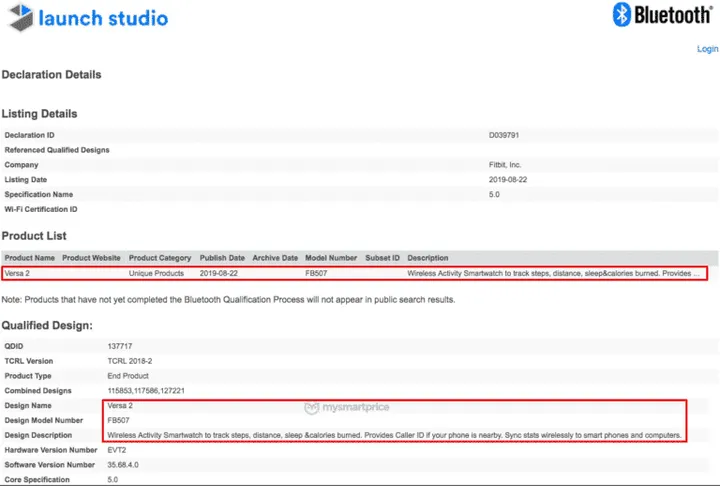720x486 pixels.
Task: Click the Archive Date column header
Action: point(275,258)
